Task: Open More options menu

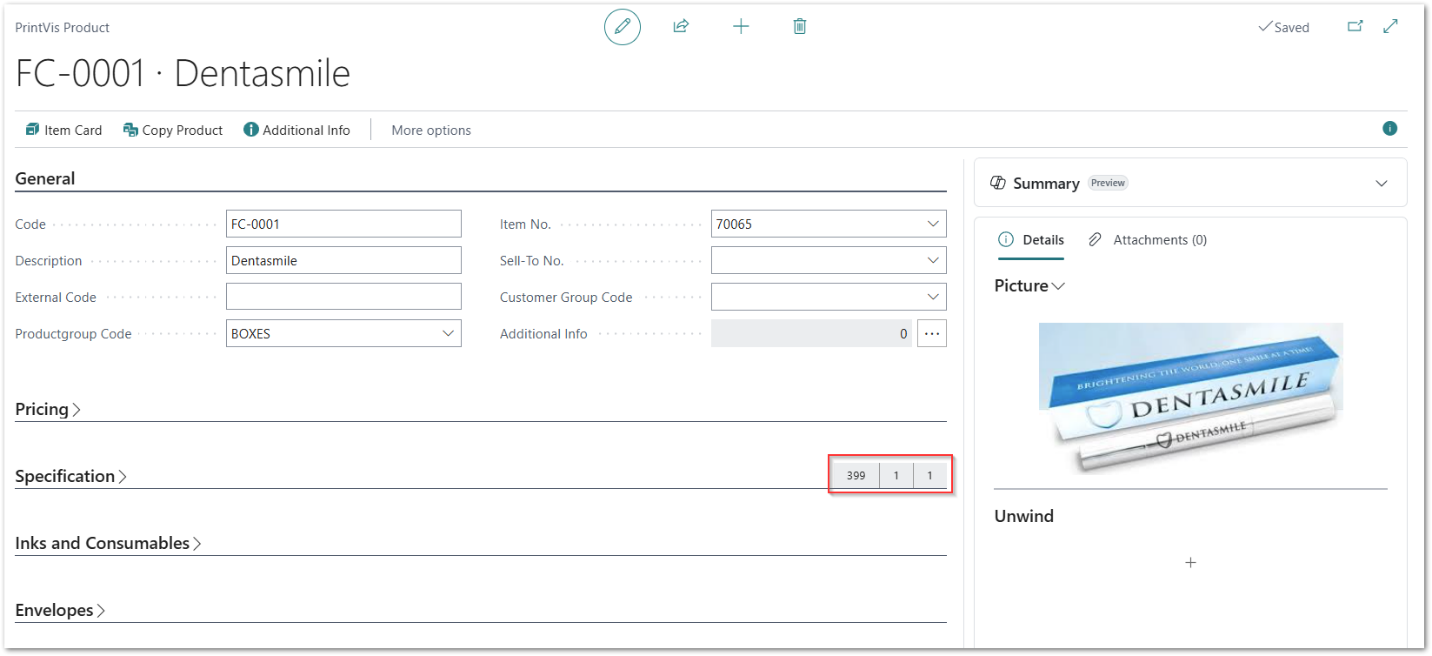Action: click(x=431, y=130)
